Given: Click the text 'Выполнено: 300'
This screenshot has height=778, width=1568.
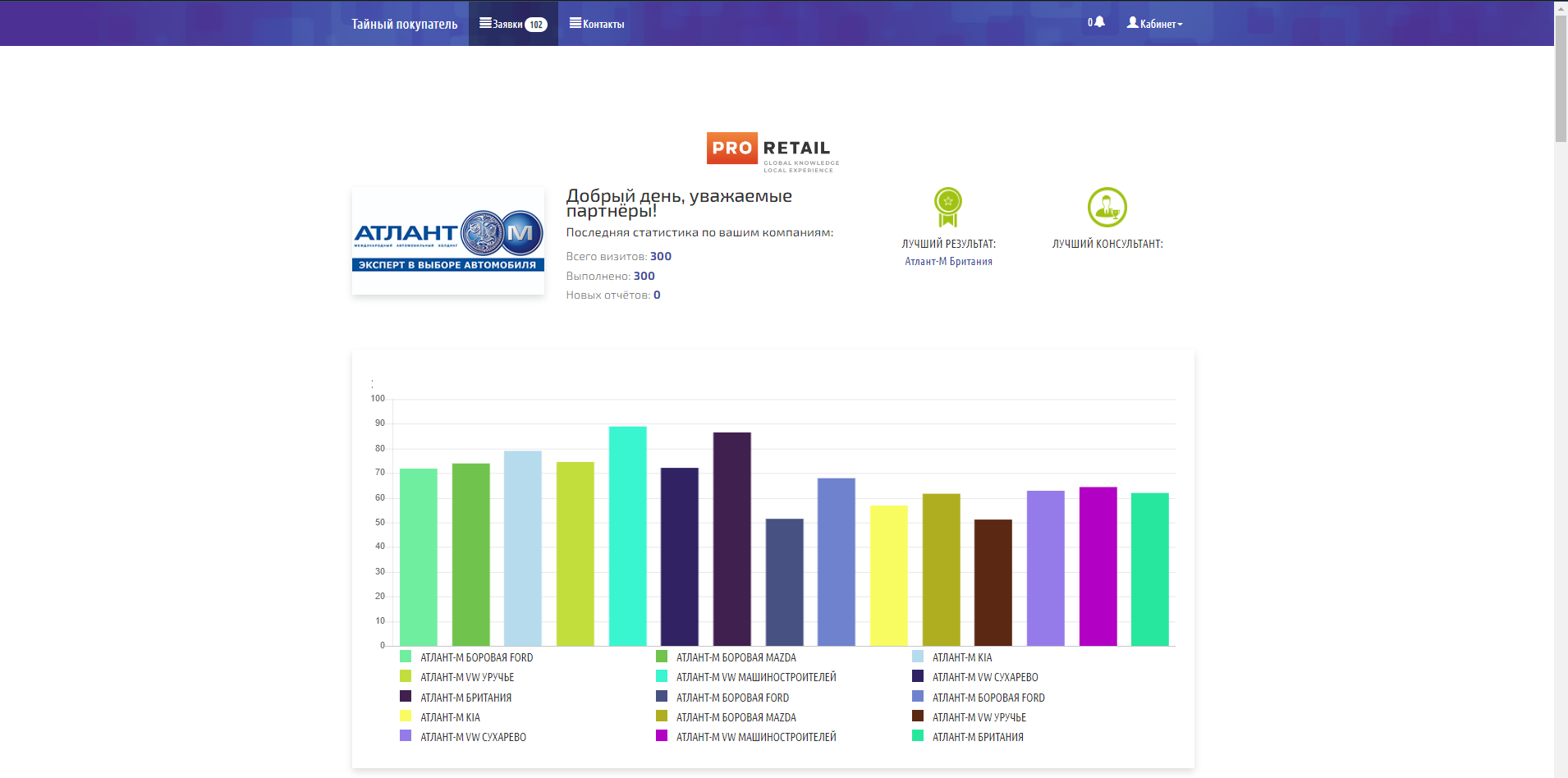Looking at the screenshot, I should pos(611,276).
